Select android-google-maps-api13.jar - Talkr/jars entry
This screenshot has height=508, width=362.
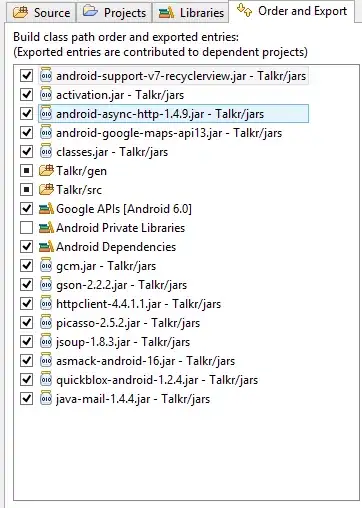coord(169,133)
